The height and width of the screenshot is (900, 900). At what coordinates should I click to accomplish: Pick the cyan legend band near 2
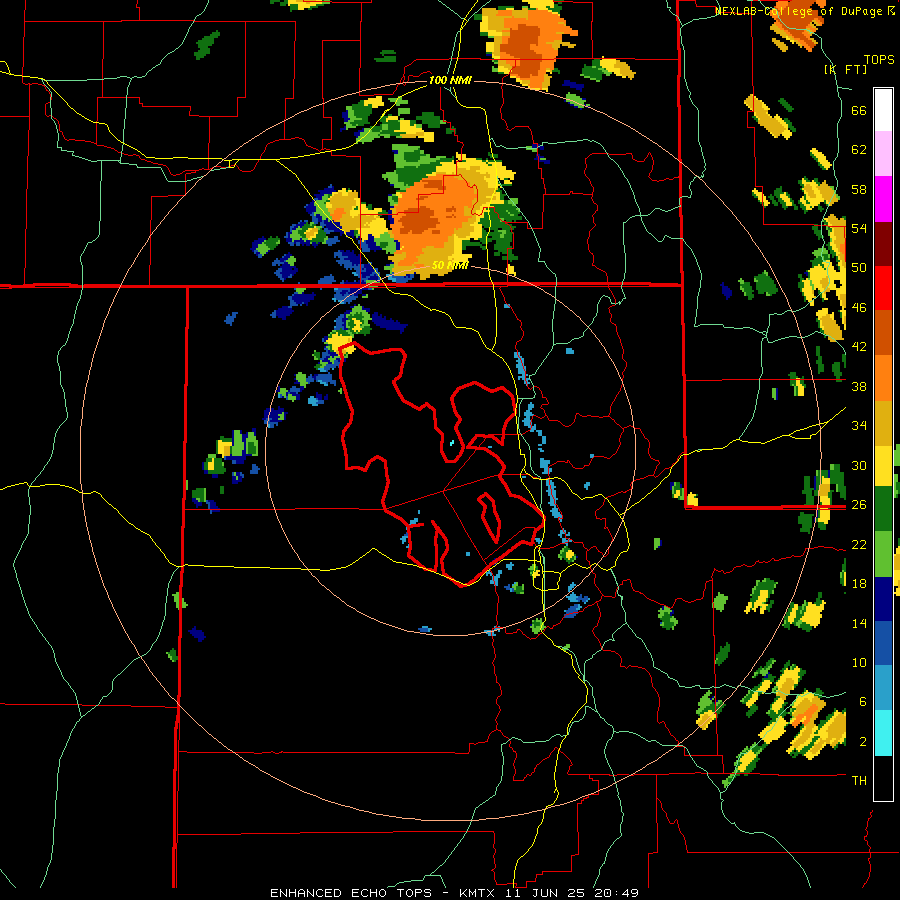[x=883, y=733]
